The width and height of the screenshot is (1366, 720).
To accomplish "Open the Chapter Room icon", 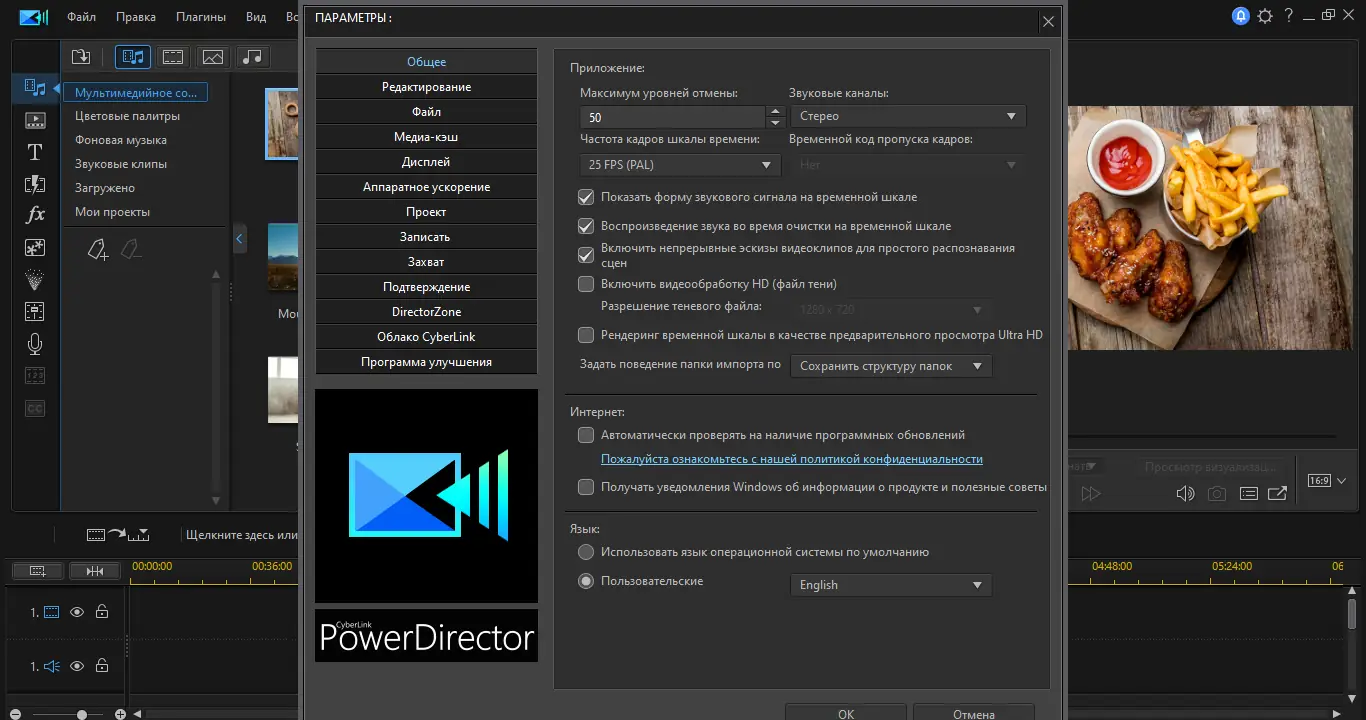I will pyautogui.click(x=35, y=376).
